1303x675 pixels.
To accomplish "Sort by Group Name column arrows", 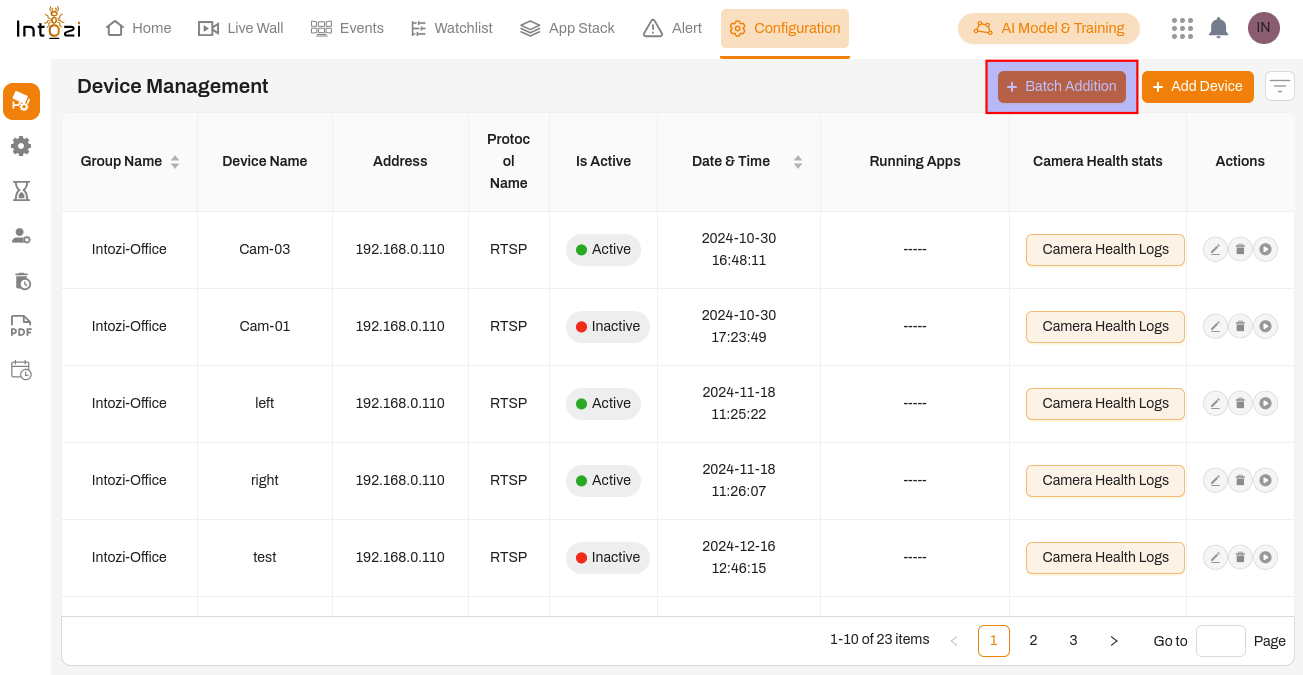I will (x=175, y=161).
